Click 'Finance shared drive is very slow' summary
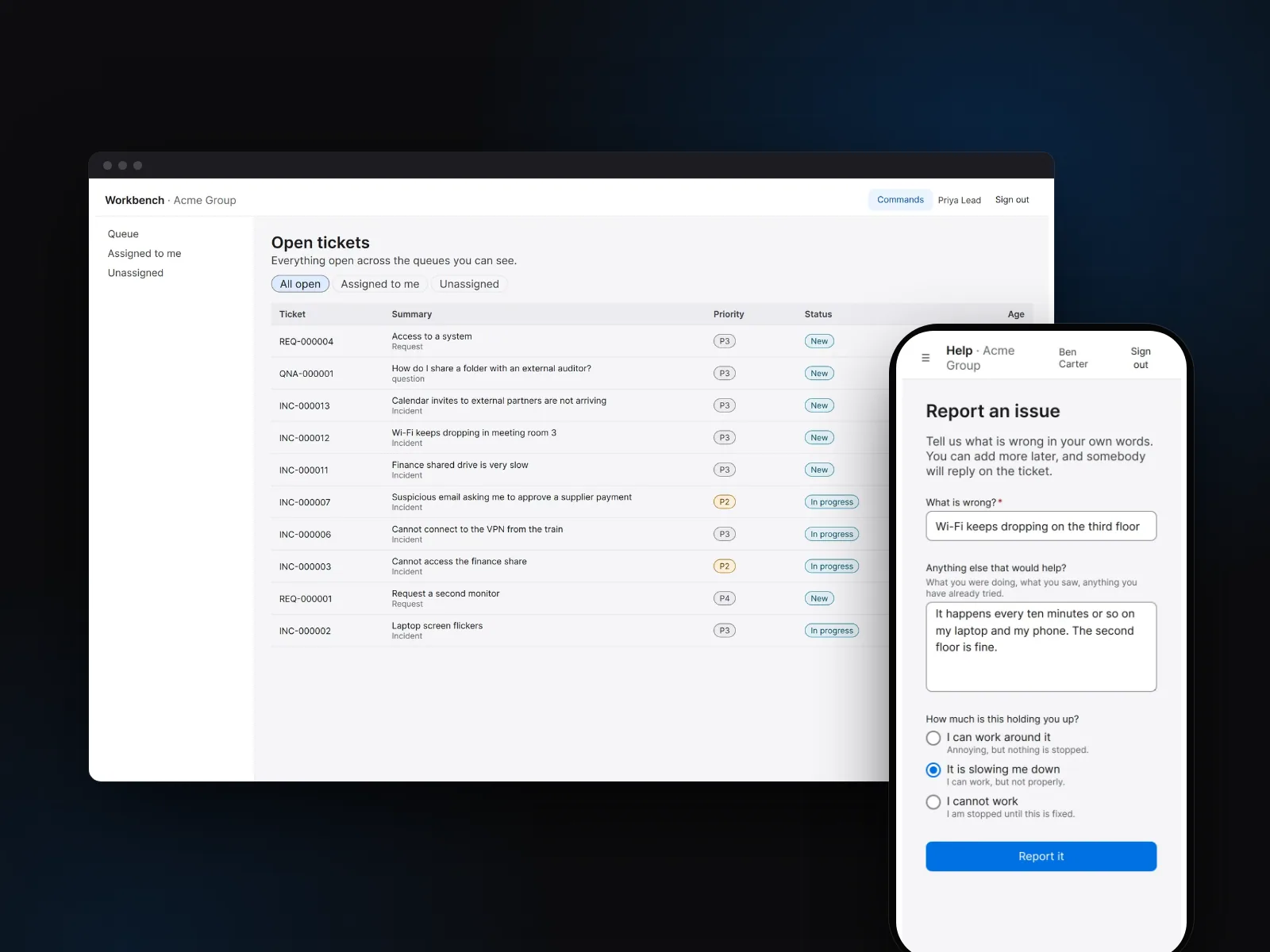The height and width of the screenshot is (952, 1270). coord(460,465)
